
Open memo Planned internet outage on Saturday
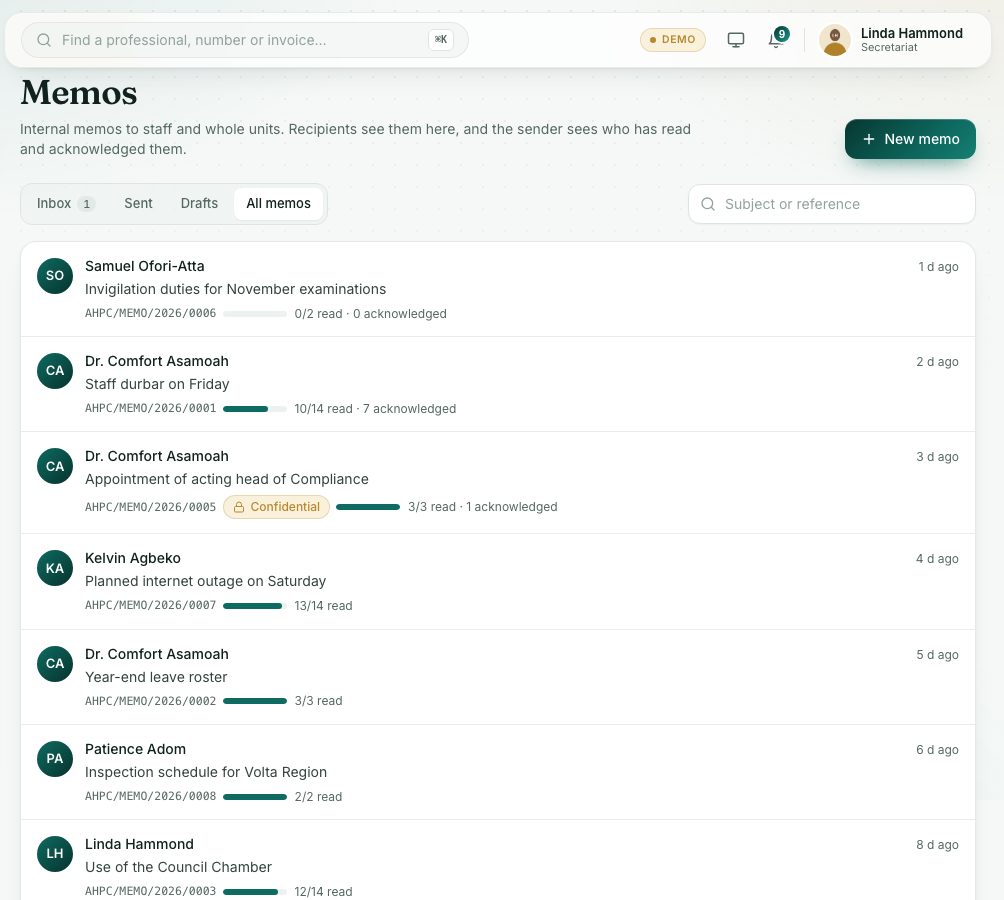point(498,581)
